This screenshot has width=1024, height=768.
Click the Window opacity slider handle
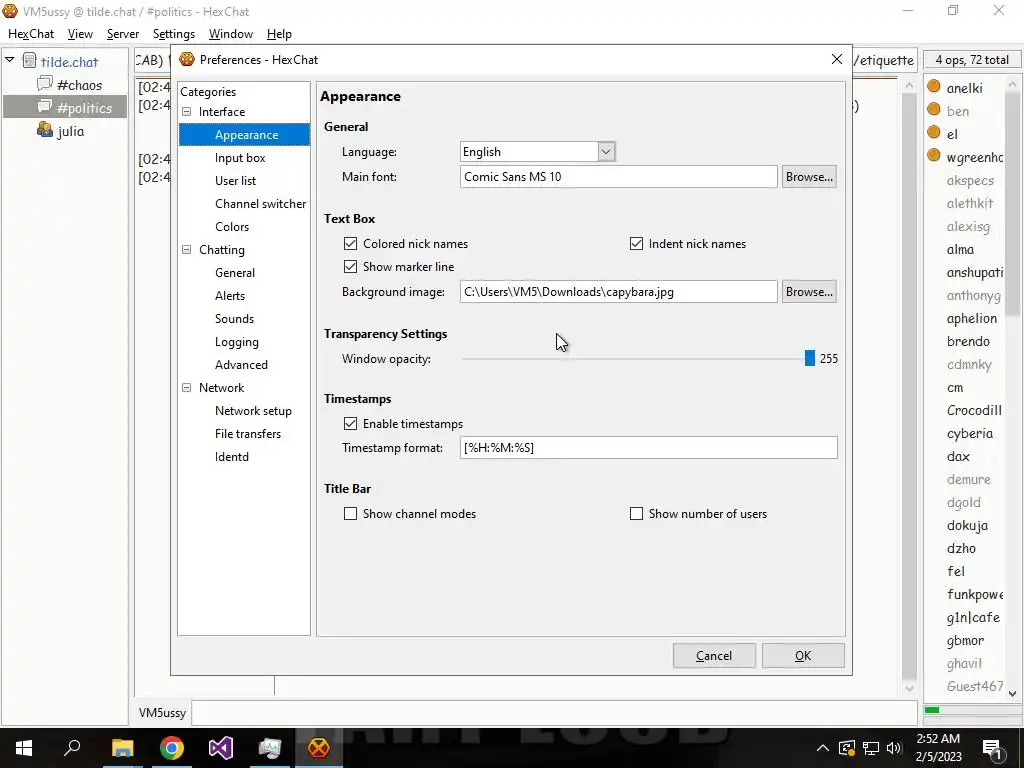tap(810, 359)
